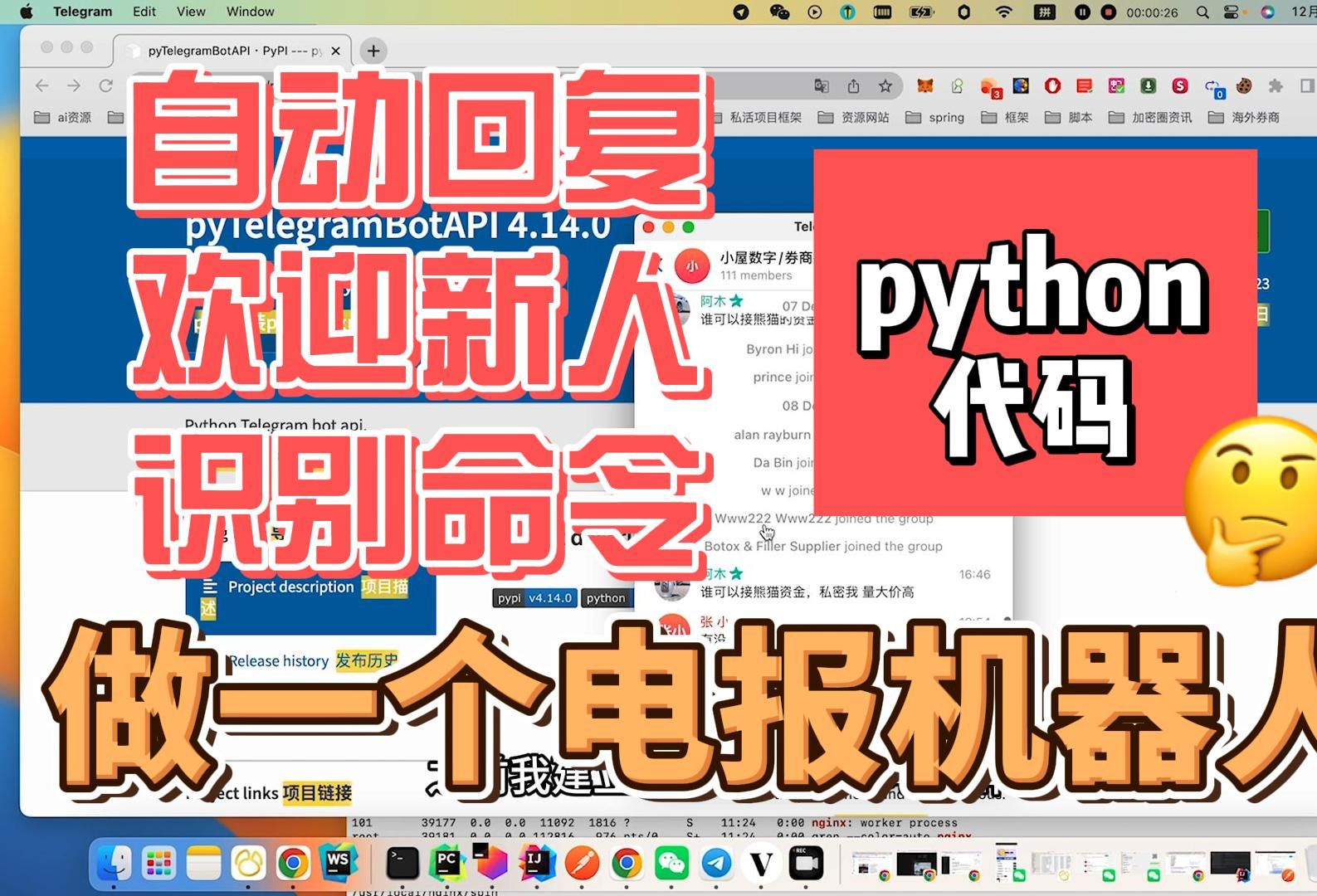Bookmark this page with star icon

click(x=885, y=86)
